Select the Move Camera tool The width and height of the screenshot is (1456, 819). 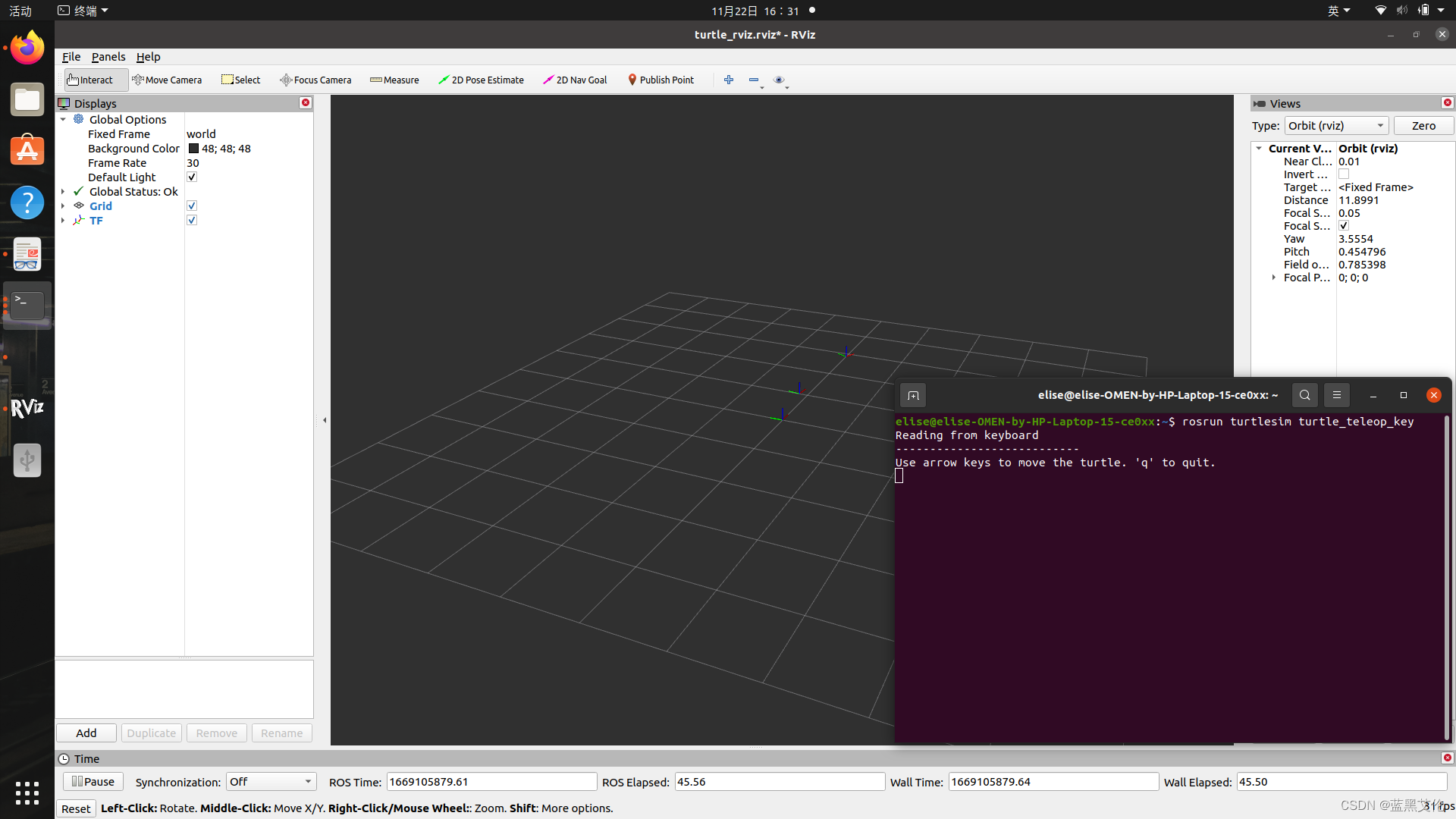click(167, 80)
